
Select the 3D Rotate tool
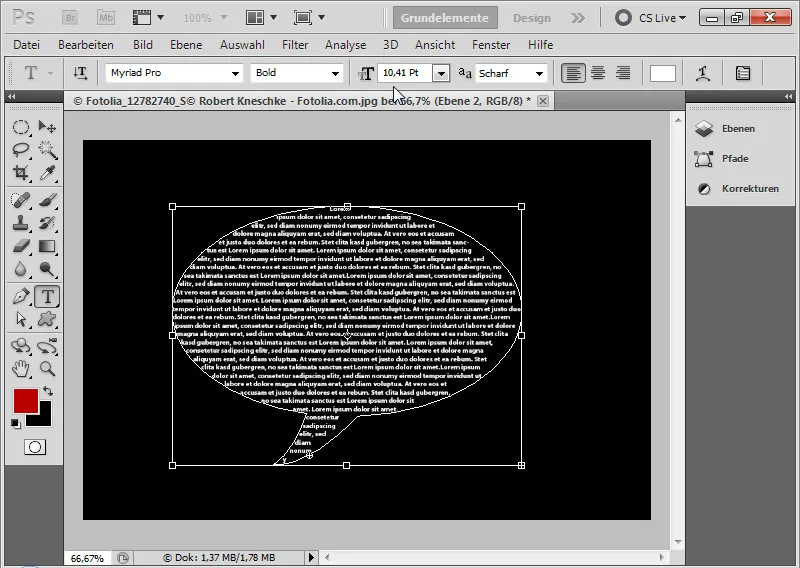click(x=21, y=346)
